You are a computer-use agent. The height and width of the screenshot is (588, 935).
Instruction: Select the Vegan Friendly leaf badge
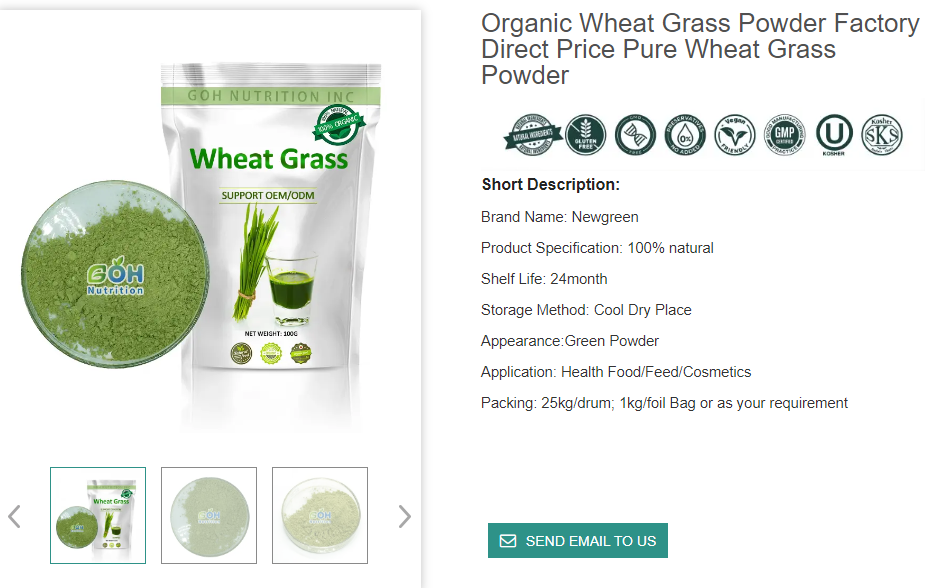(x=735, y=135)
